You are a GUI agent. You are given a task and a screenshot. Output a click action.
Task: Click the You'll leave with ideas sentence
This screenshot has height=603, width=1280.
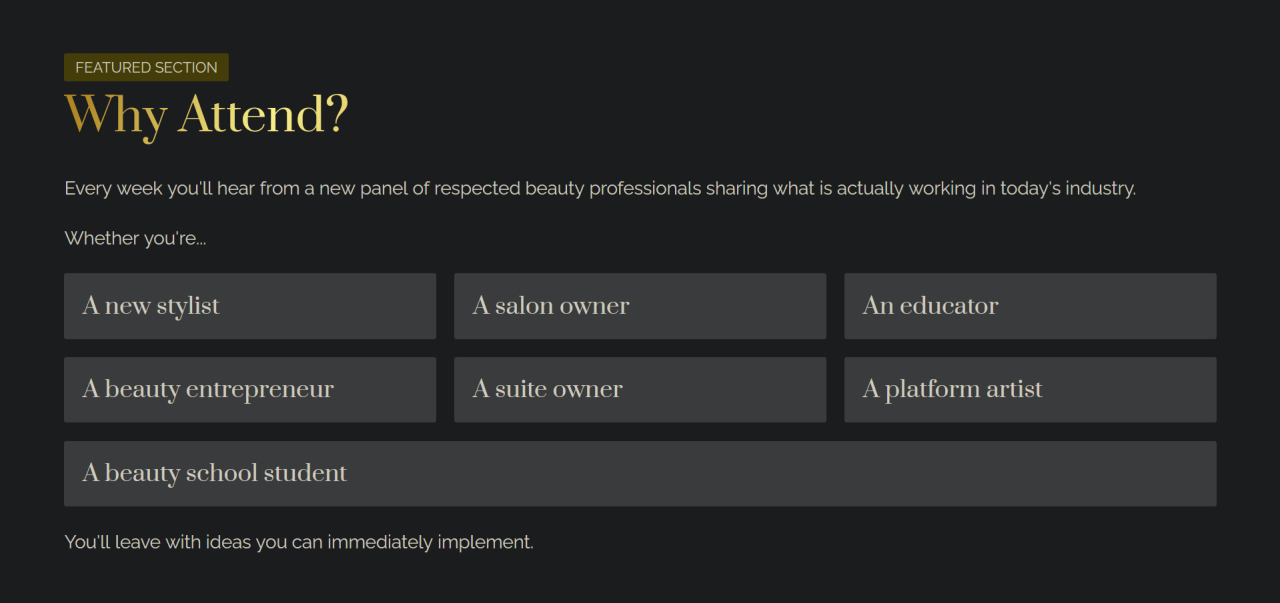(299, 542)
